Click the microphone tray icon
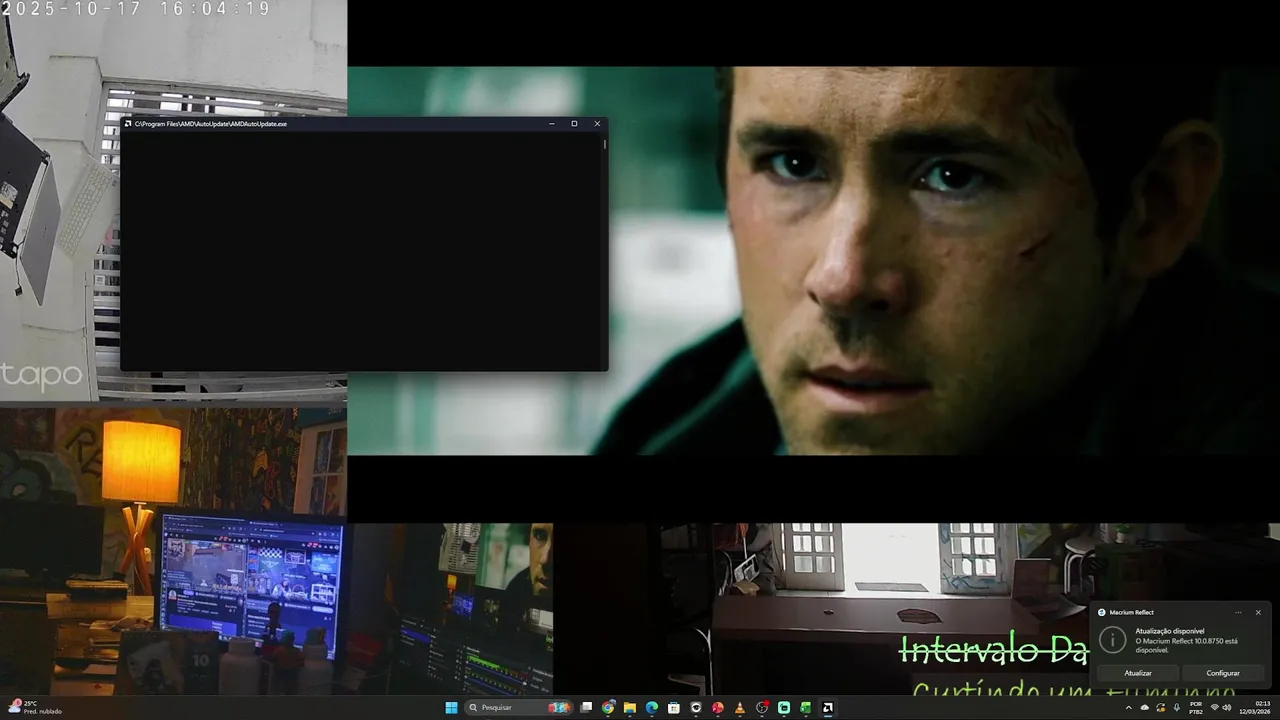 point(1177,708)
